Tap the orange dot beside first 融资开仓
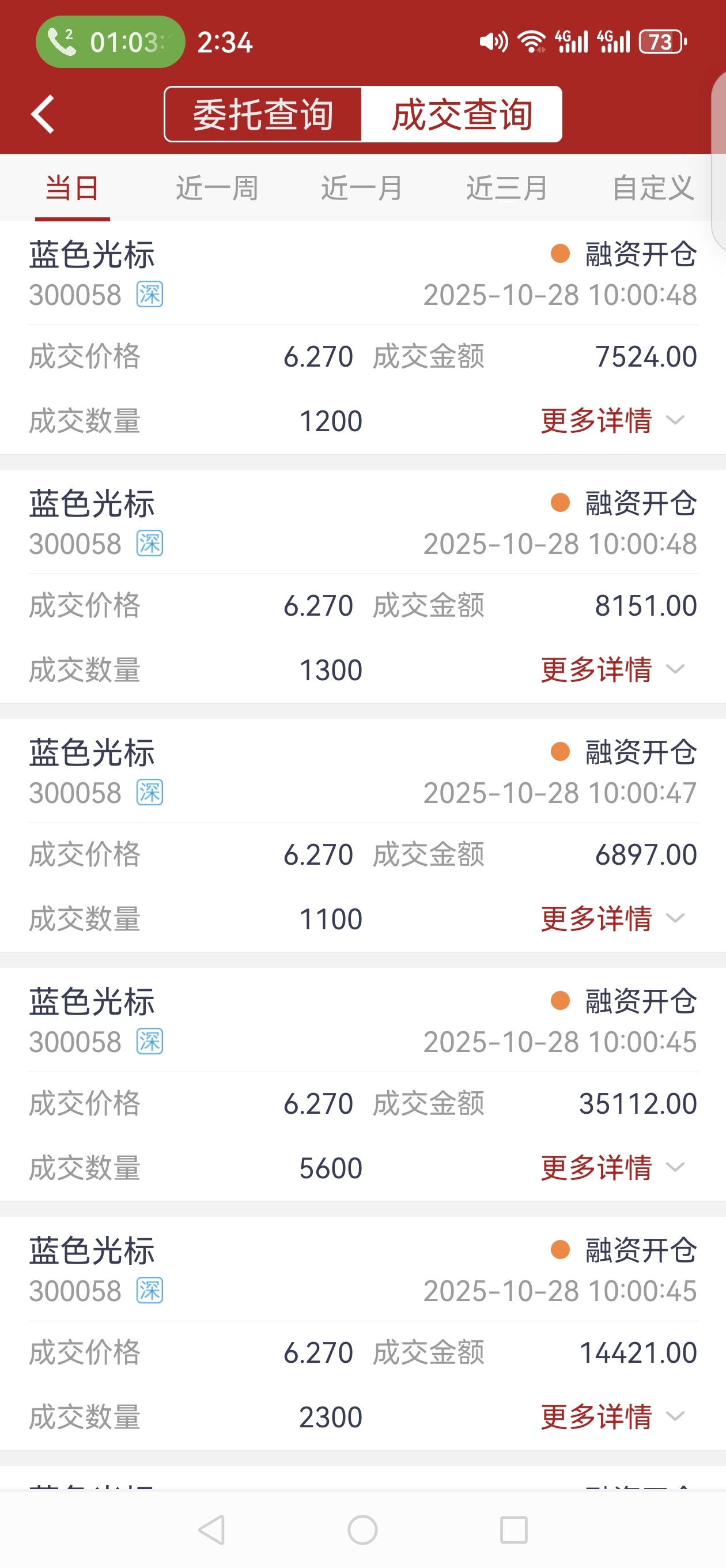This screenshot has height=1568, width=726. click(560, 253)
